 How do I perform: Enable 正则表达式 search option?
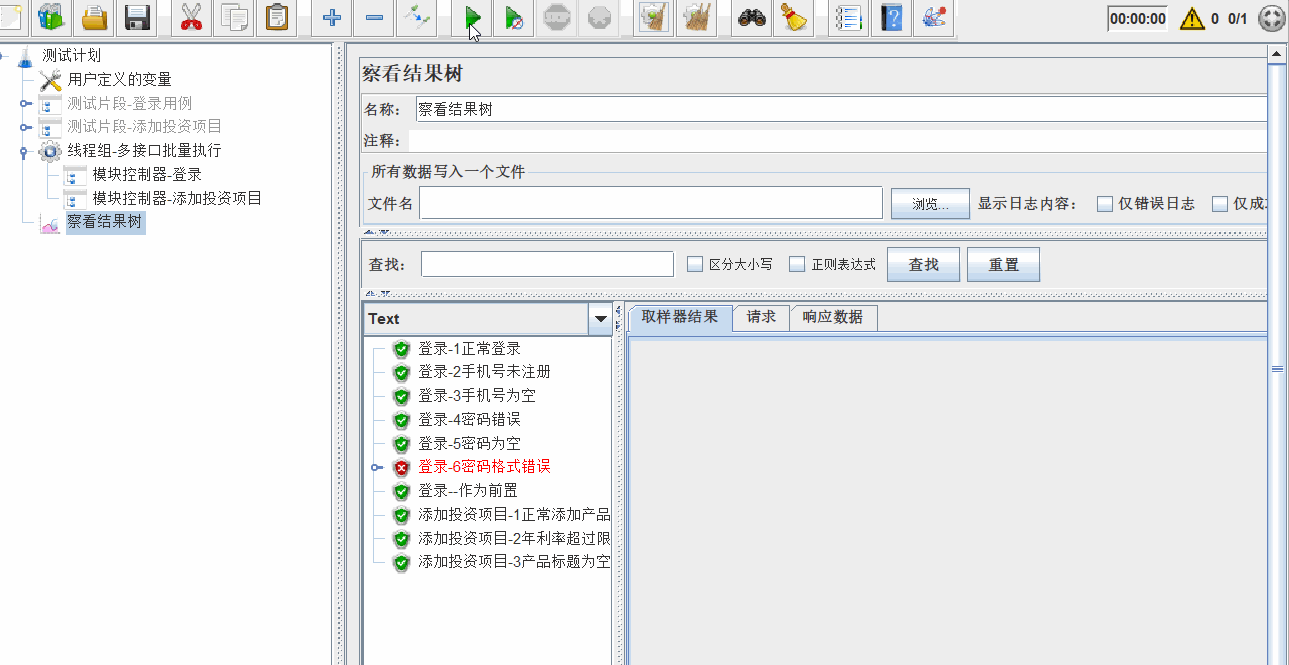pos(796,263)
